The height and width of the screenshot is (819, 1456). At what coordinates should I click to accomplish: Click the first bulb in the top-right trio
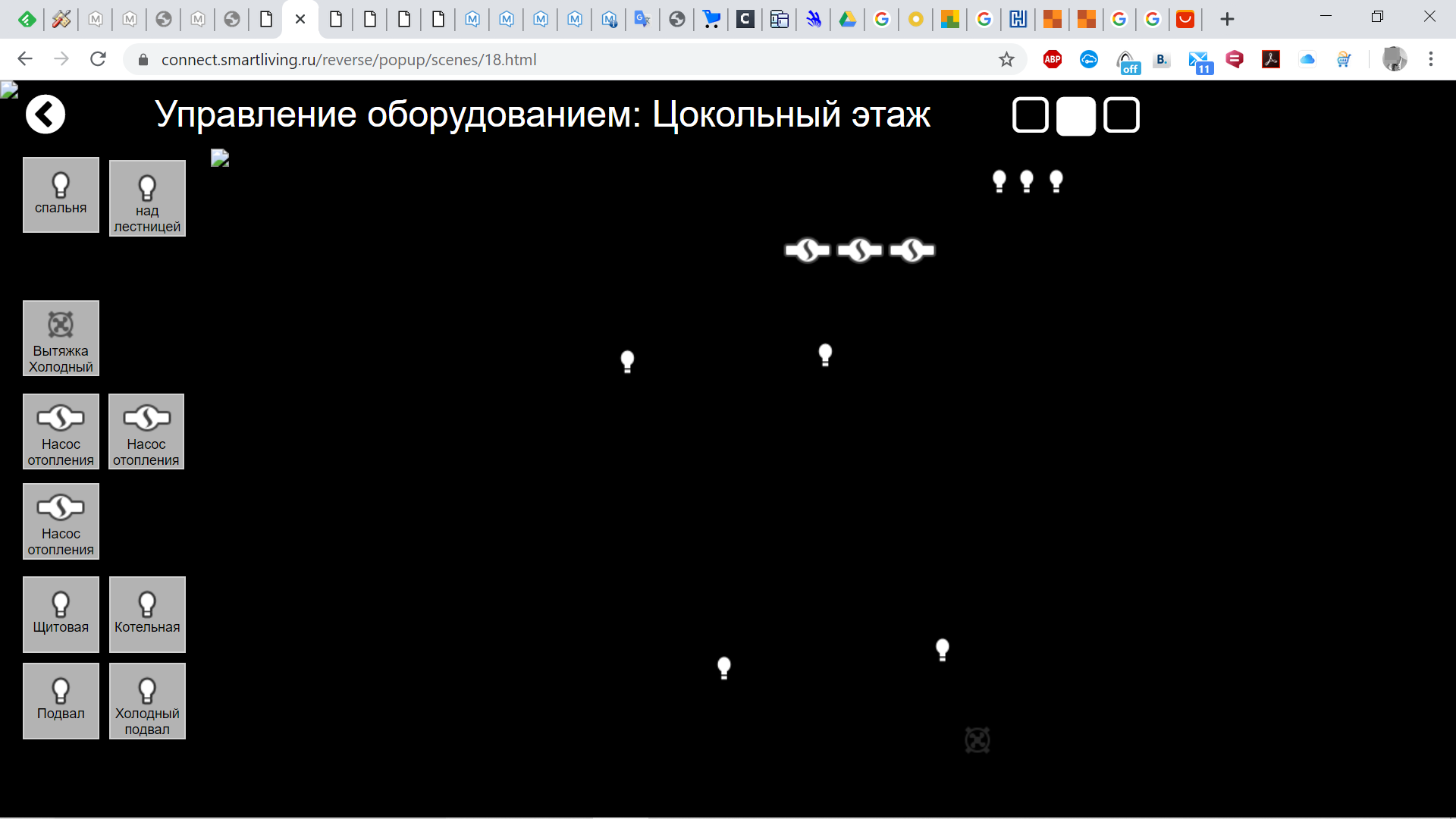point(999,181)
